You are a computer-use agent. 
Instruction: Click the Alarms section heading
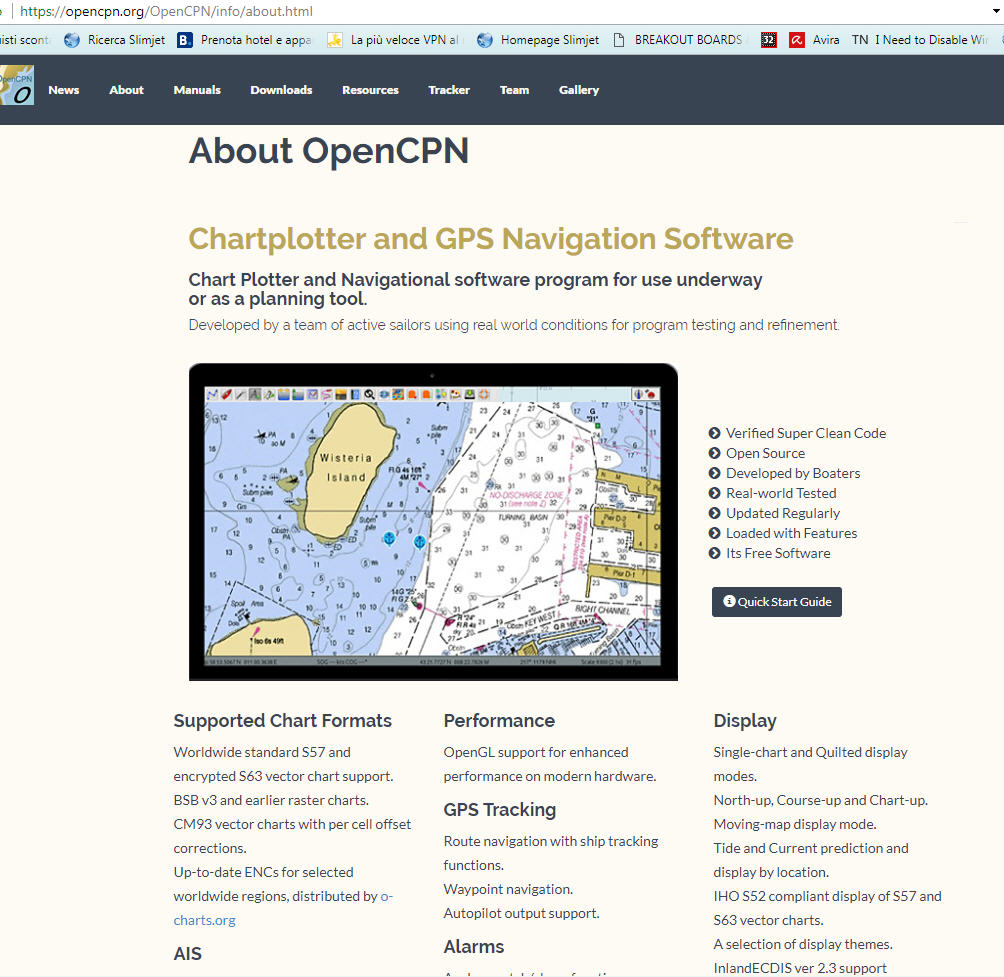(x=474, y=947)
